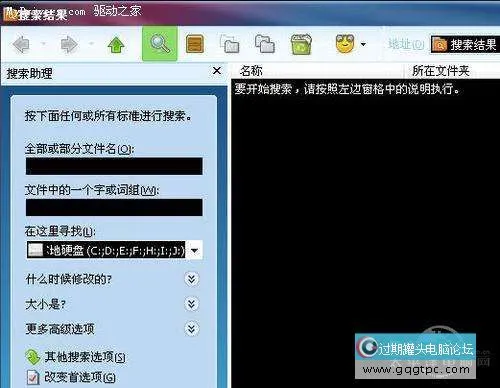Click the green recycle bin toolbar icon
The width and height of the screenshot is (500, 388).
pyautogui.click(x=301, y=44)
